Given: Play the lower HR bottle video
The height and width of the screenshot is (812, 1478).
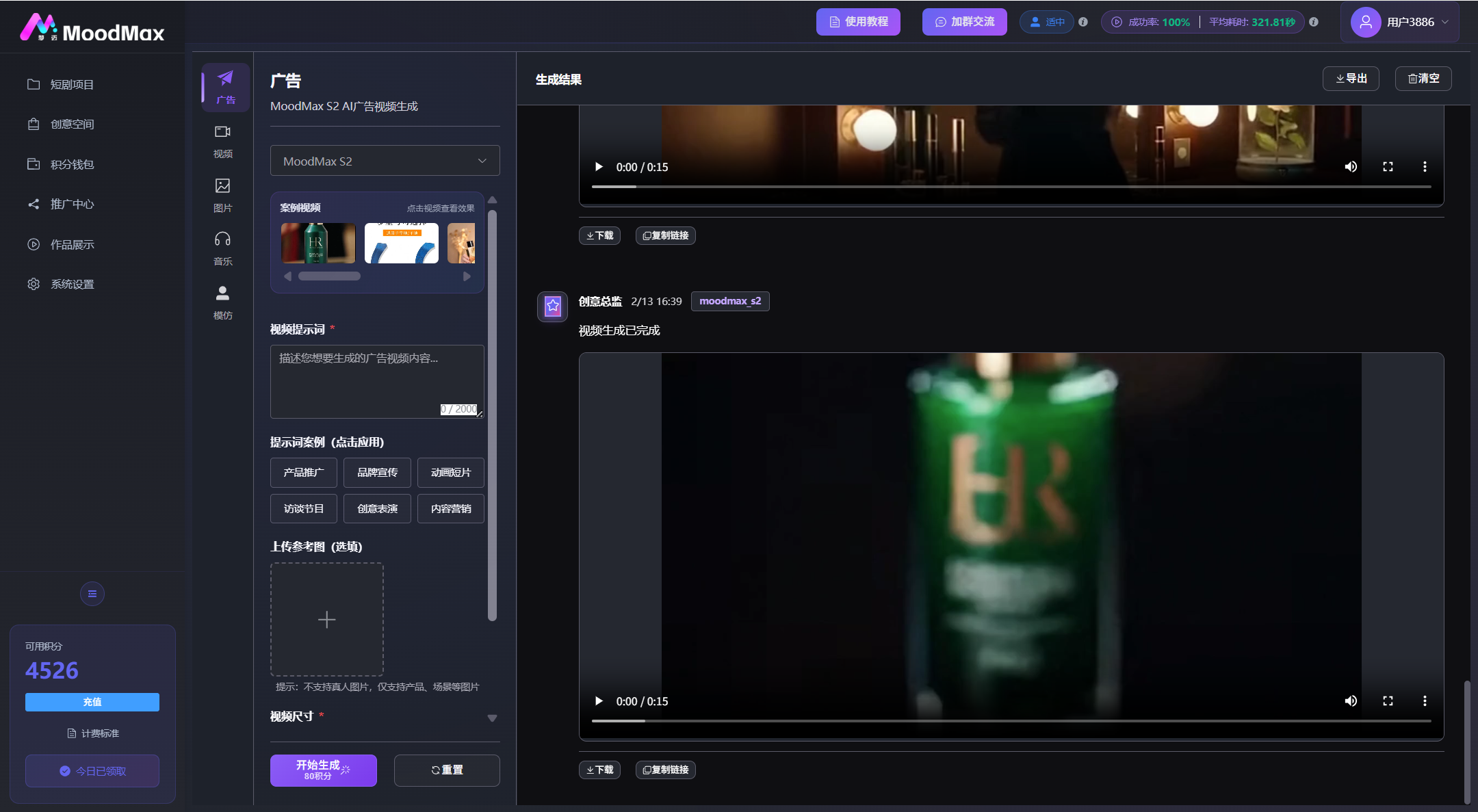Looking at the screenshot, I should point(599,701).
